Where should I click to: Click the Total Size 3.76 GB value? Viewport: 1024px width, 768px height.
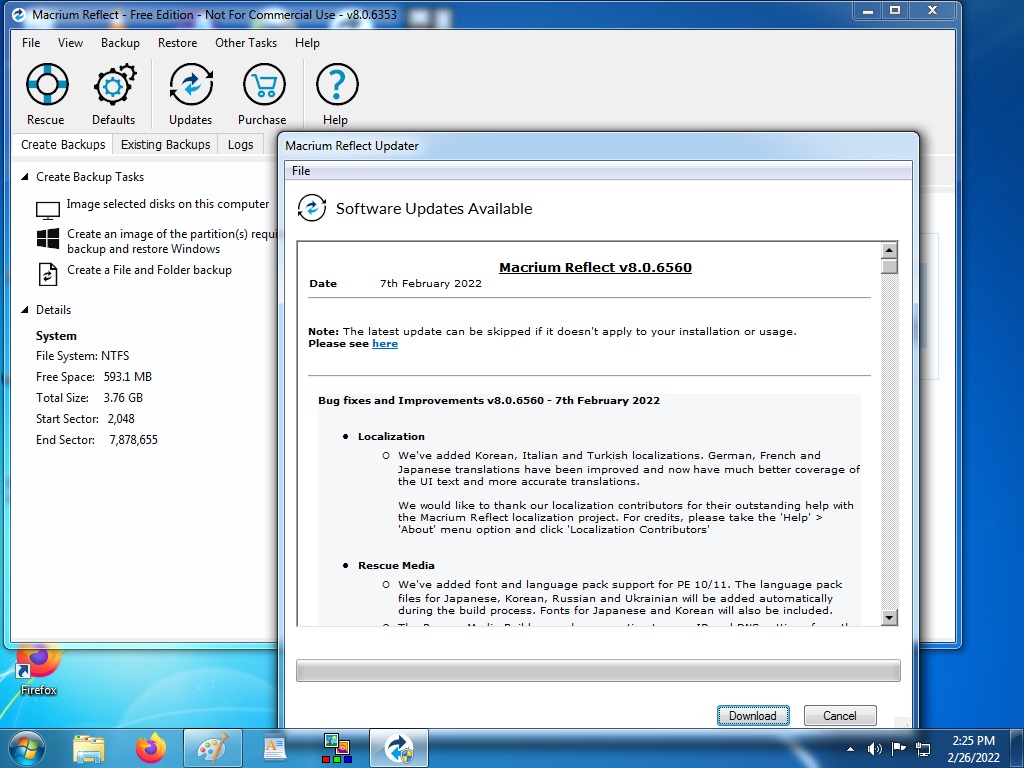pos(123,398)
